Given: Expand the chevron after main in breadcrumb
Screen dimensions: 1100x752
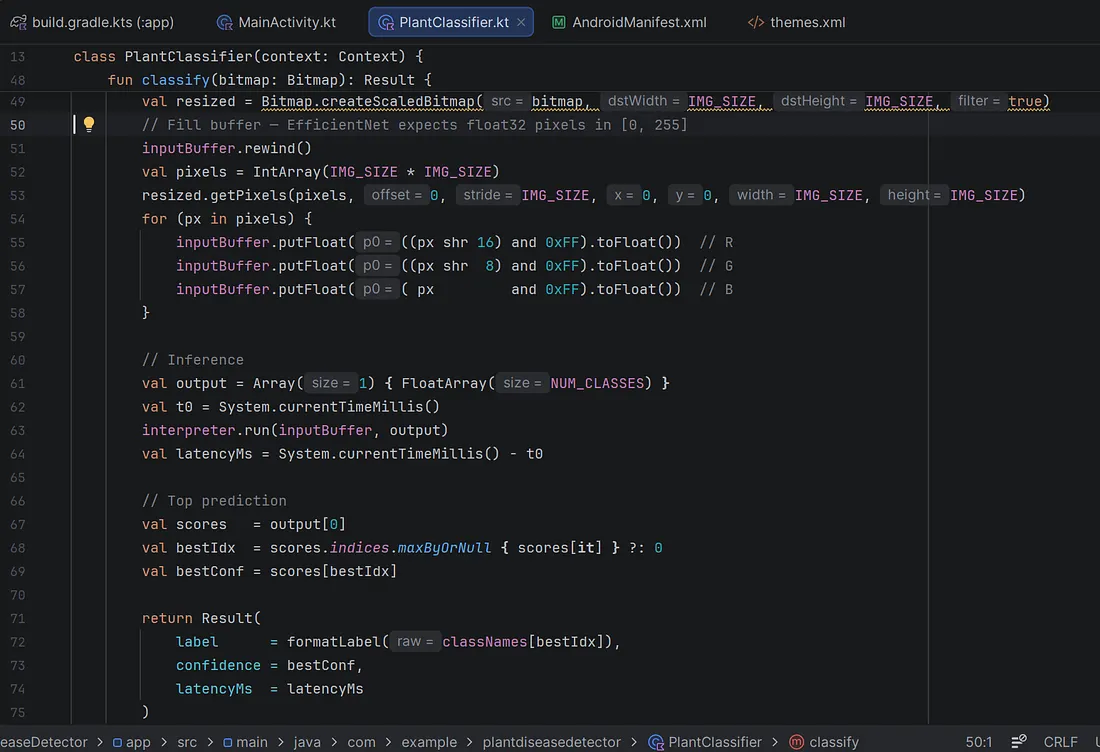Looking at the screenshot, I should click(281, 742).
